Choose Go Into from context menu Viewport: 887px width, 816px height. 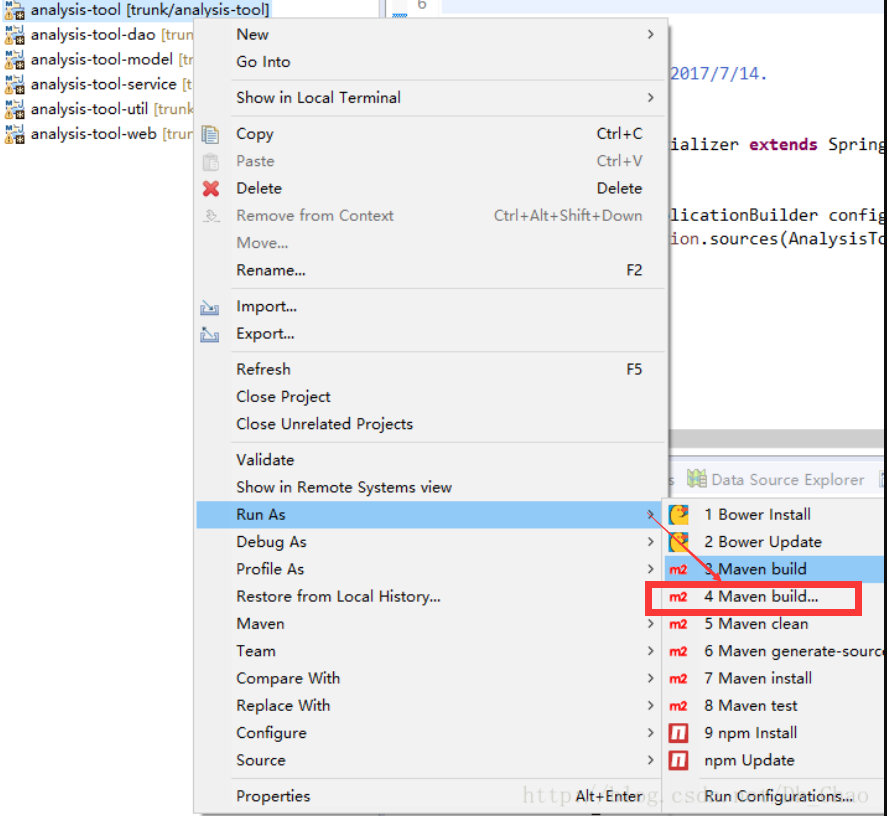[x=430, y=62]
